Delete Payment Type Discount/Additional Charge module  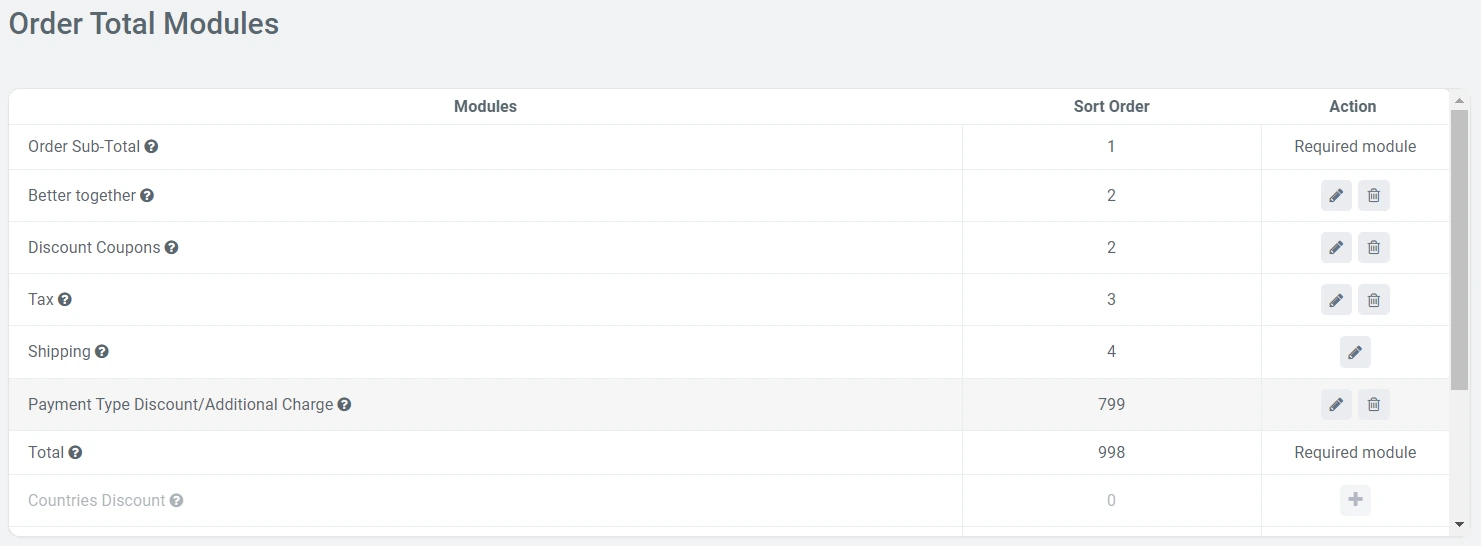point(1374,405)
